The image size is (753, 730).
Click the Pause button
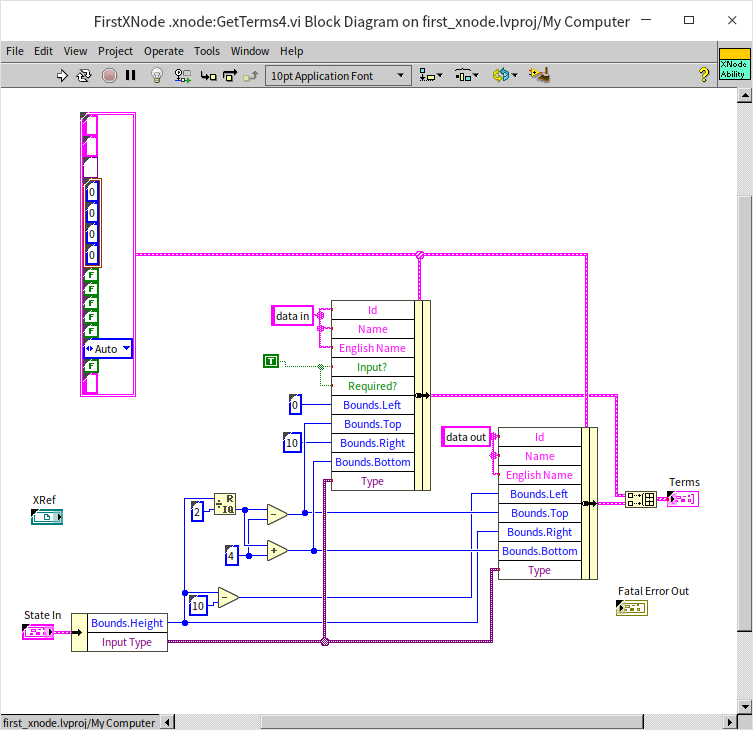pos(131,75)
